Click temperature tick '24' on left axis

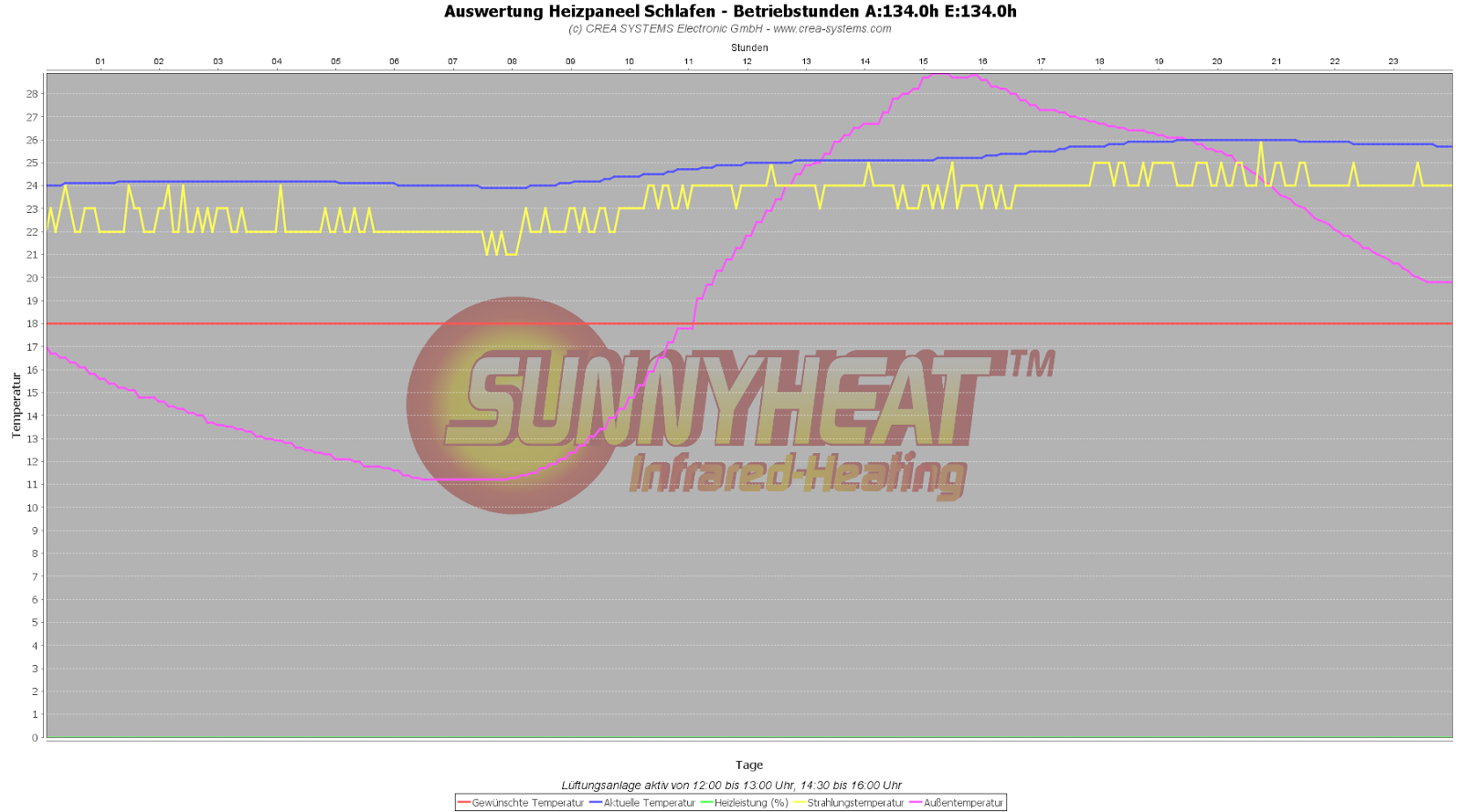32,185
